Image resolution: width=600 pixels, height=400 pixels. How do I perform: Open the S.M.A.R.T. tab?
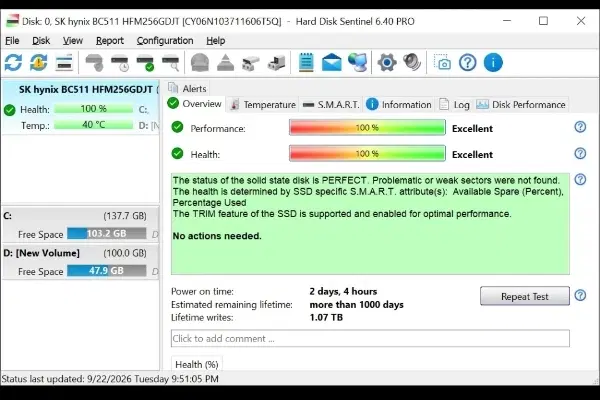click(331, 105)
